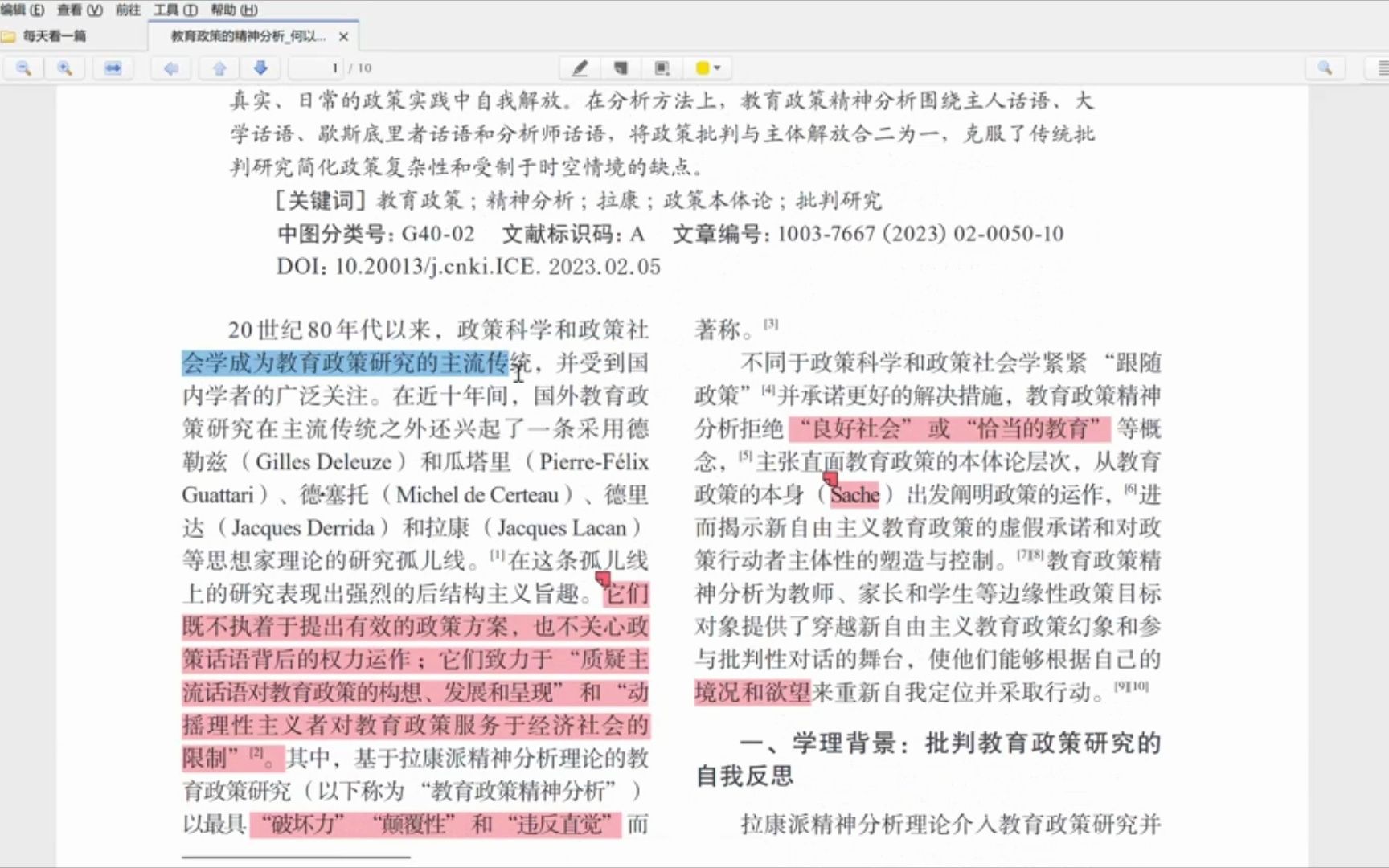Click the highlight “良好社会” 或 “恰当的教育”
The height and width of the screenshot is (868, 1389).
pyautogui.click(x=949, y=429)
